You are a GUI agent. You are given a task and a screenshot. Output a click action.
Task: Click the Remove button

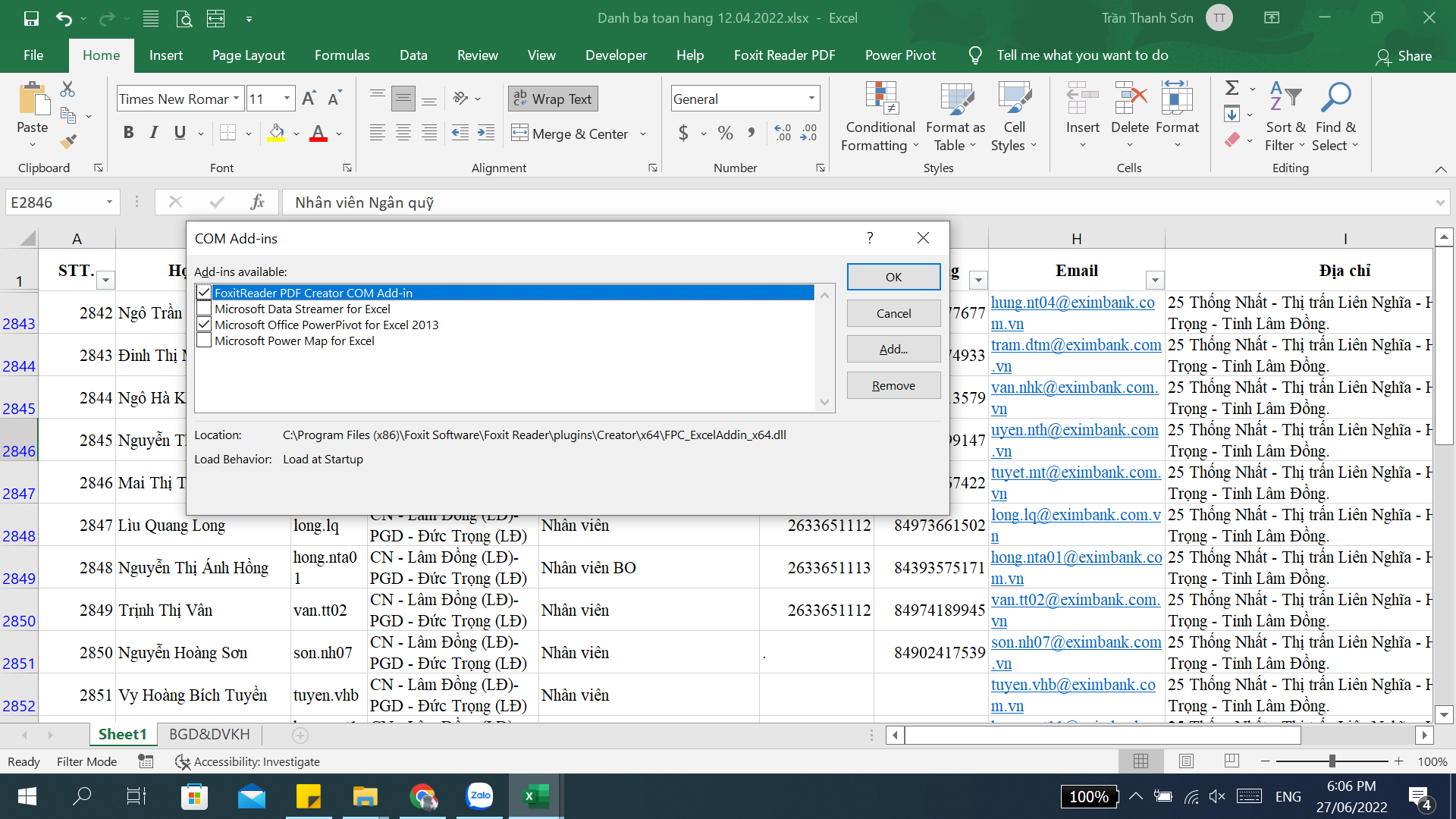tap(893, 385)
